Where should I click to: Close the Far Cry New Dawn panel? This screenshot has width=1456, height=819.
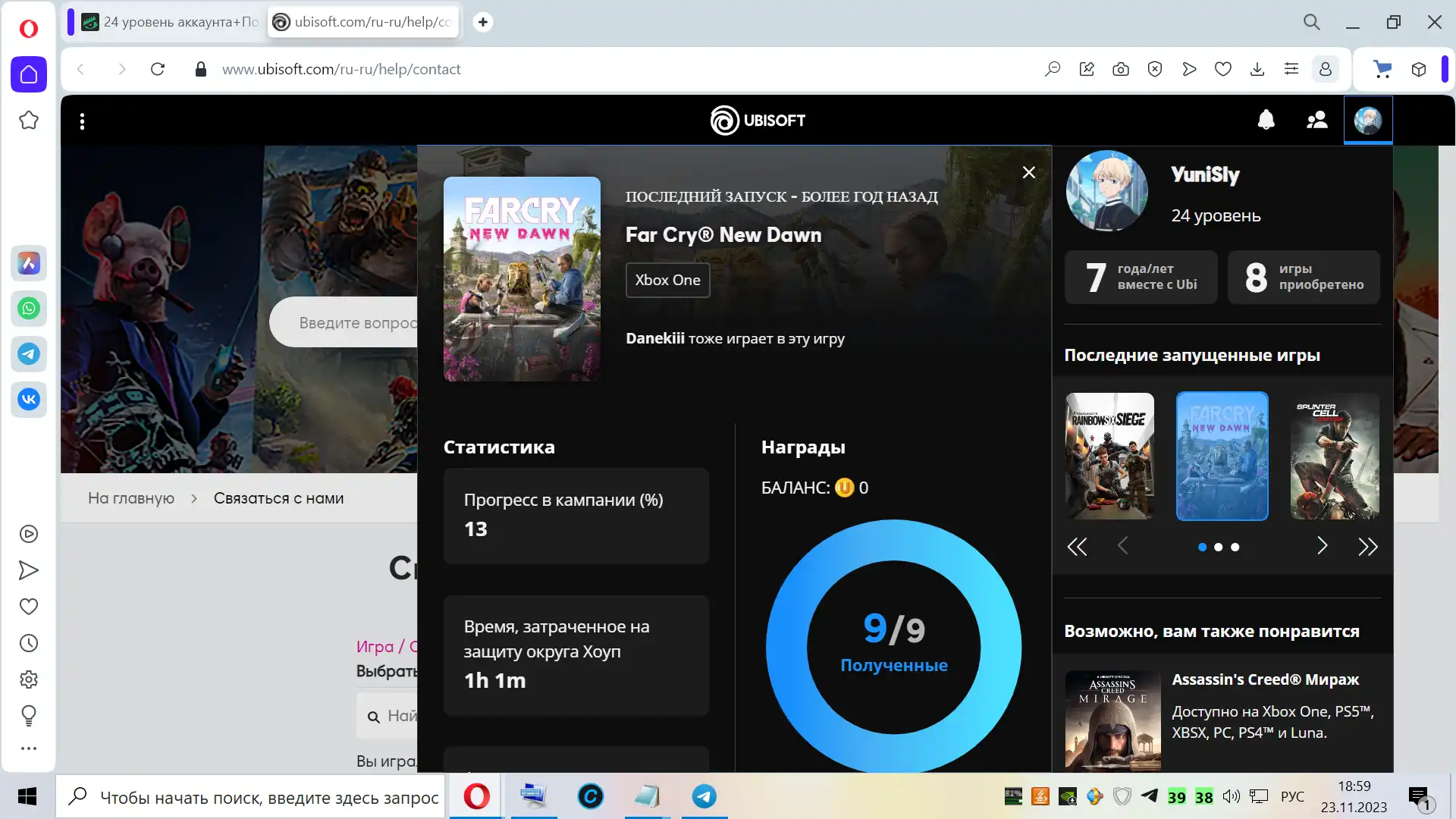[1029, 172]
